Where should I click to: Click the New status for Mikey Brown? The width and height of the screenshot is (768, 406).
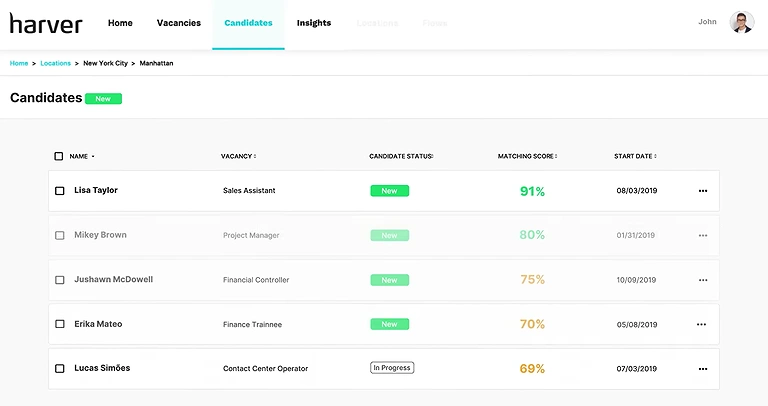[390, 236]
